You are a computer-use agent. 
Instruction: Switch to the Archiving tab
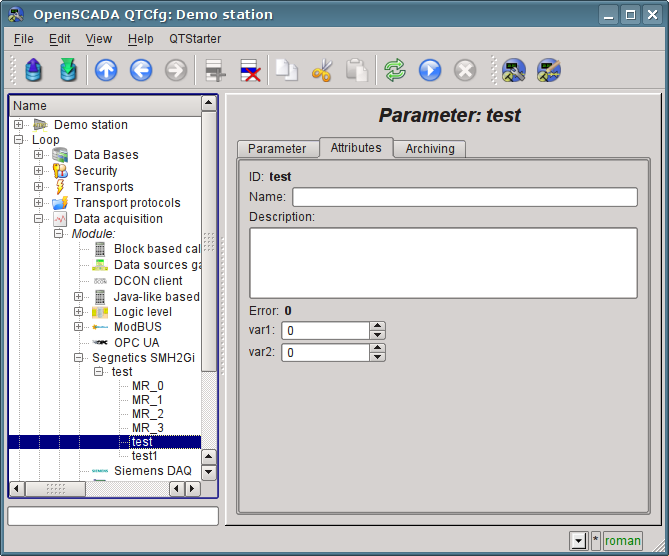pyautogui.click(x=430, y=149)
